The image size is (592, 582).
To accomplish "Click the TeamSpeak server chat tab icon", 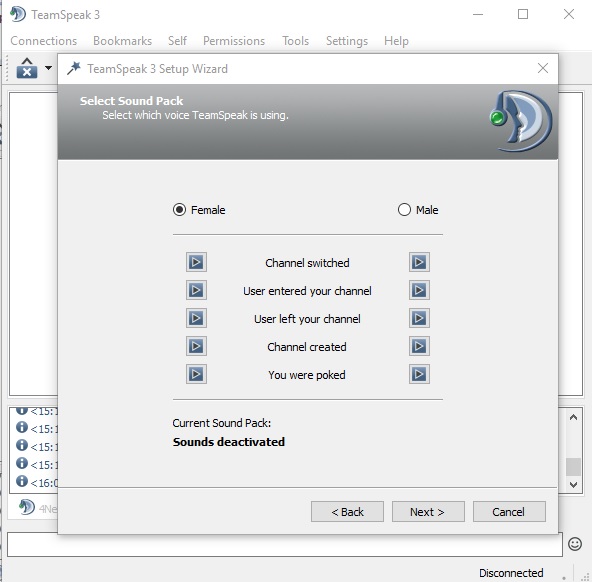I will click(x=26, y=507).
